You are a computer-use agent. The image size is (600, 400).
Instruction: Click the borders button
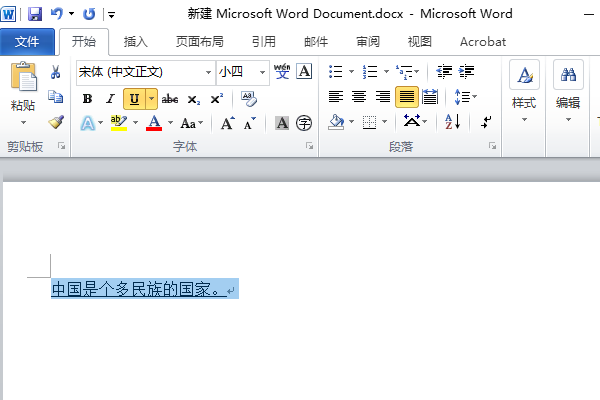[369, 122]
